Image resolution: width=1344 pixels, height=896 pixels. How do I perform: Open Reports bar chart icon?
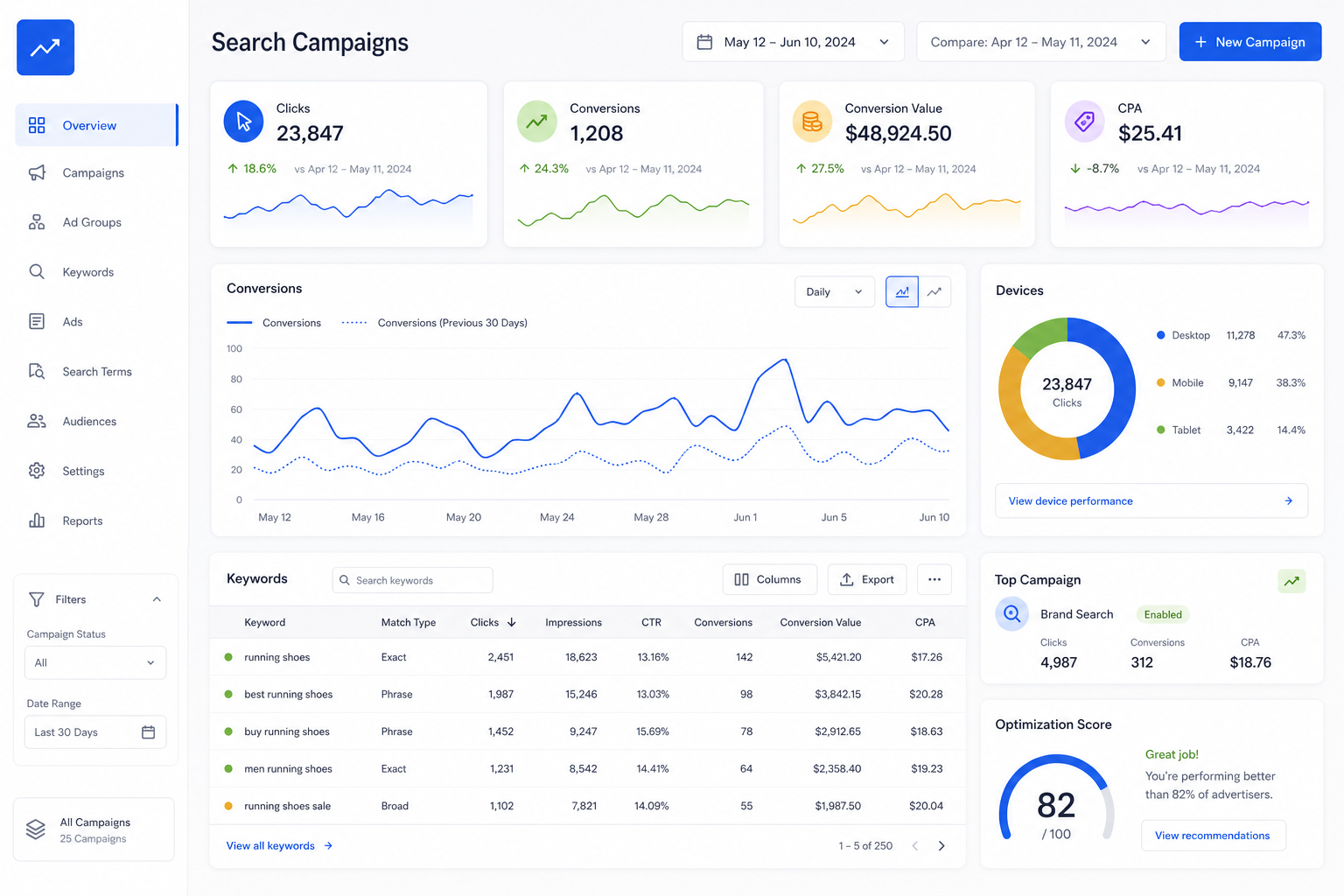pyautogui.click(x=37, y=521)
